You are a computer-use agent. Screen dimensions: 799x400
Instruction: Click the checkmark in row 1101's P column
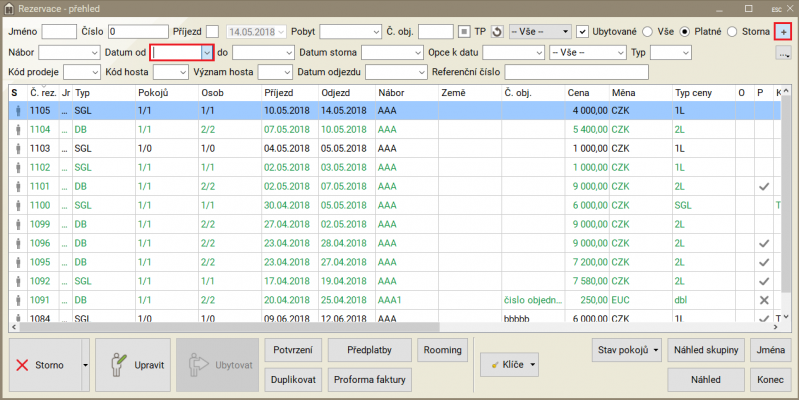coord(763,186)
